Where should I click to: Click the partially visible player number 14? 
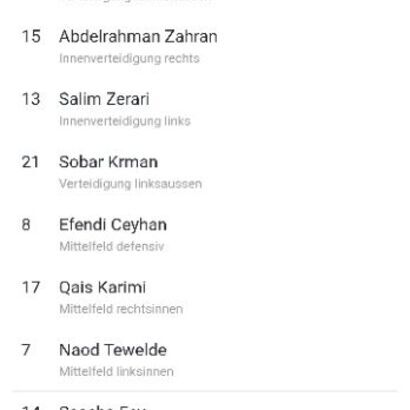pos(31,408)
